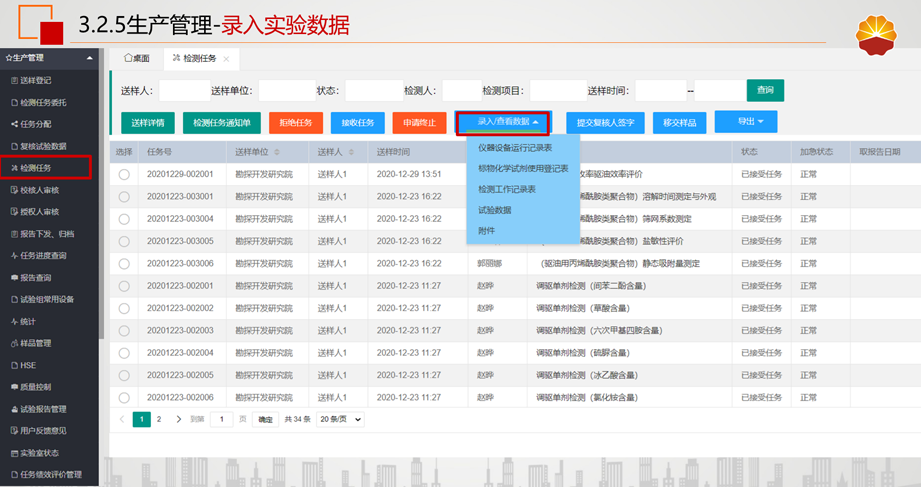Choose 试验数据 from dropdown menu
Viewport: 921px width, 487px height.
point(494,210)
